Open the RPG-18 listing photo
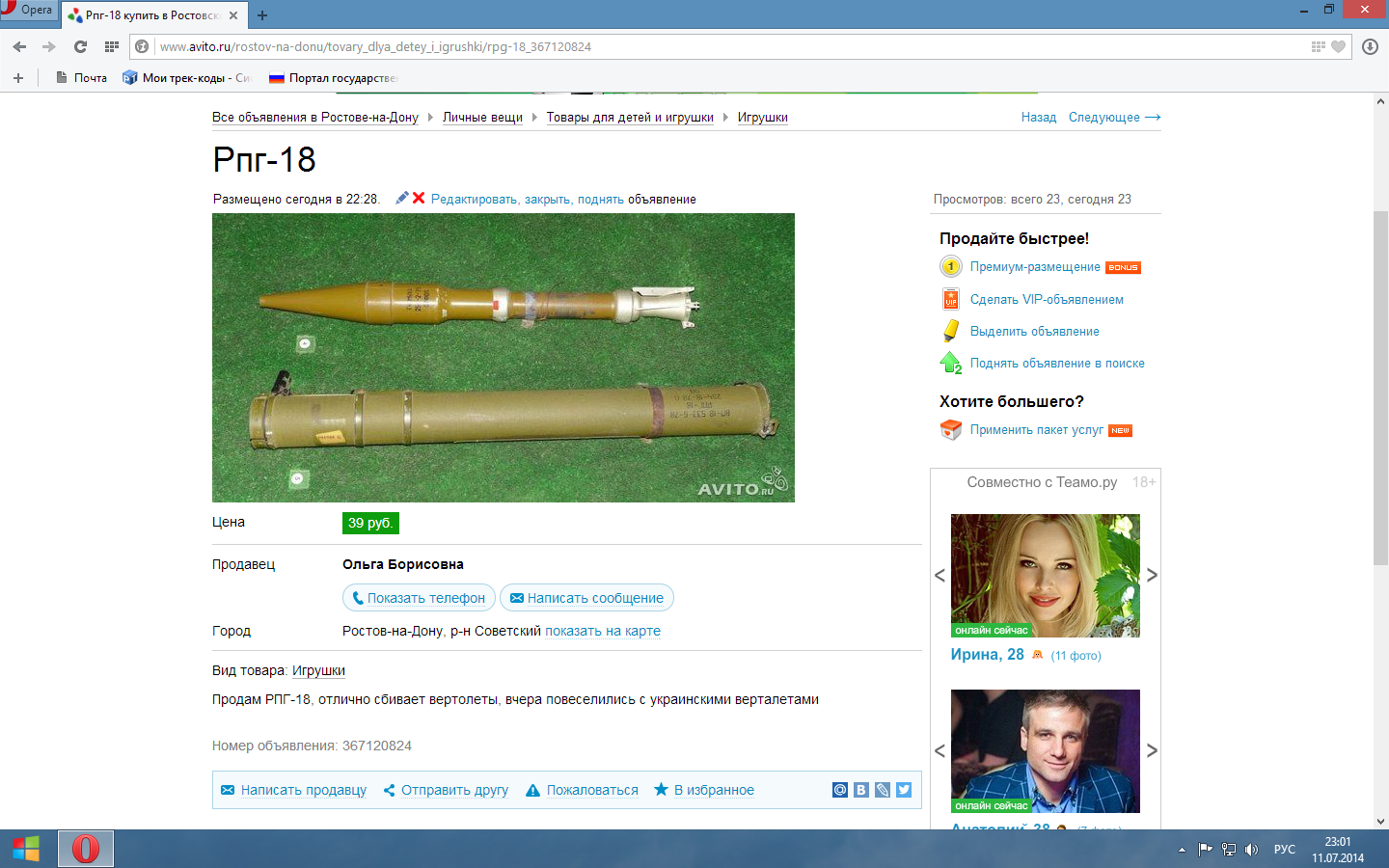The image size is (1389, 868). (x=504, y=358)
